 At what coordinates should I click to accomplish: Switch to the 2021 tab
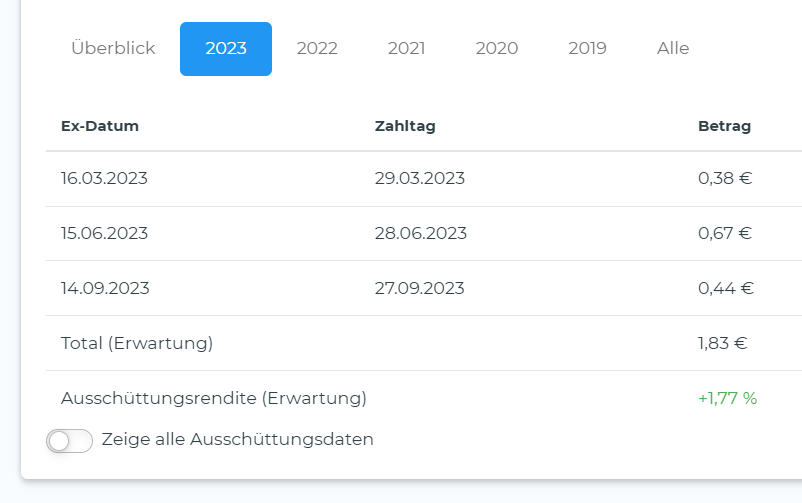(x=406, y=48)
